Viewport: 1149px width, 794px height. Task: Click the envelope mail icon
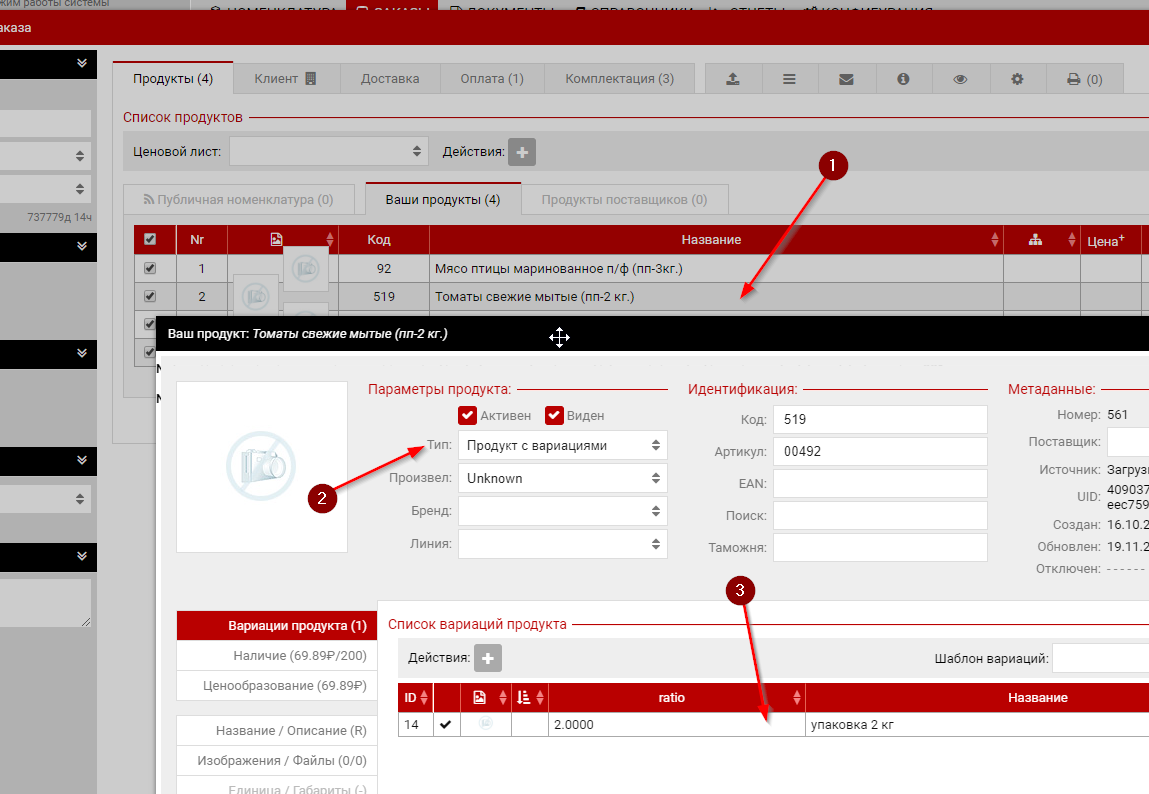pyautogui.click(x=846, y=79)
